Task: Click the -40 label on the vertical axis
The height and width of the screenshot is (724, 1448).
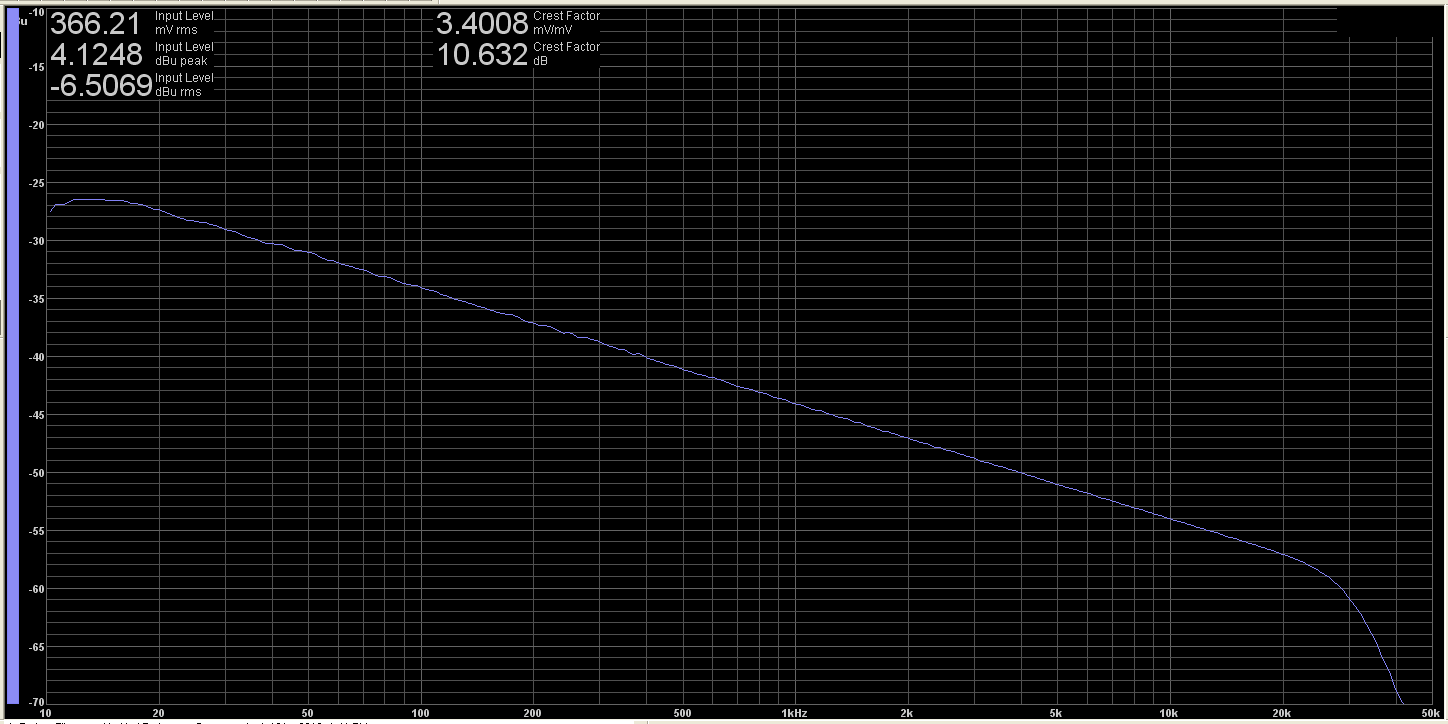Action: (x=37, y=357)
